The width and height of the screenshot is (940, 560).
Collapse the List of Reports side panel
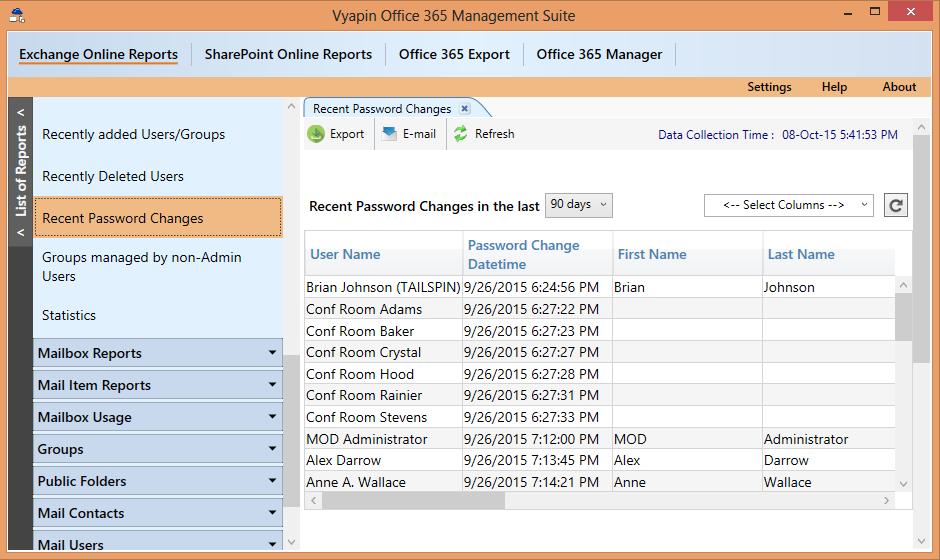point(20,113)
